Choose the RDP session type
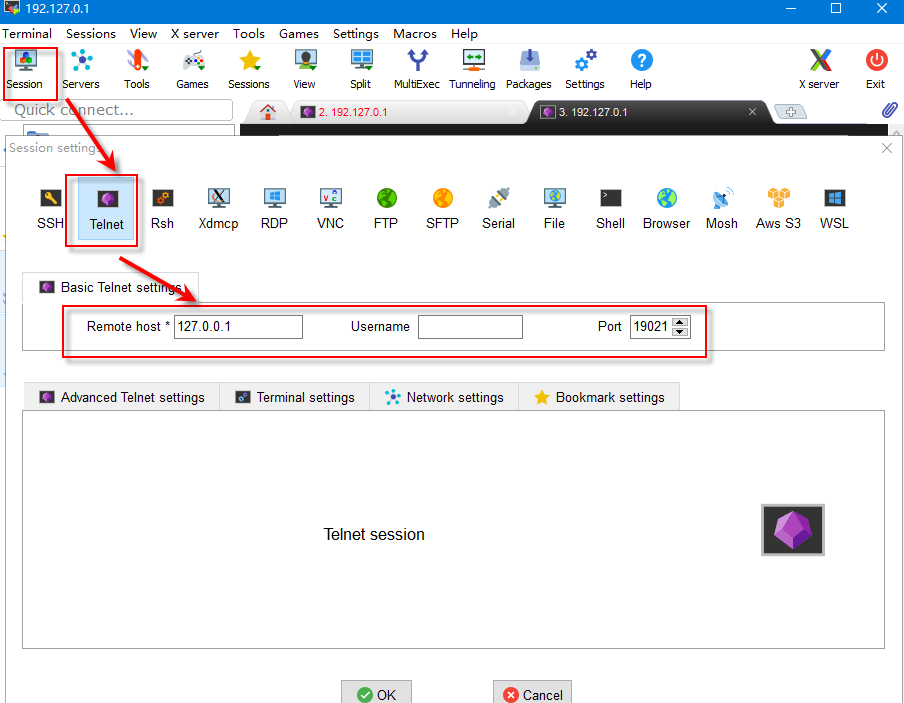 tap(274, 209)
